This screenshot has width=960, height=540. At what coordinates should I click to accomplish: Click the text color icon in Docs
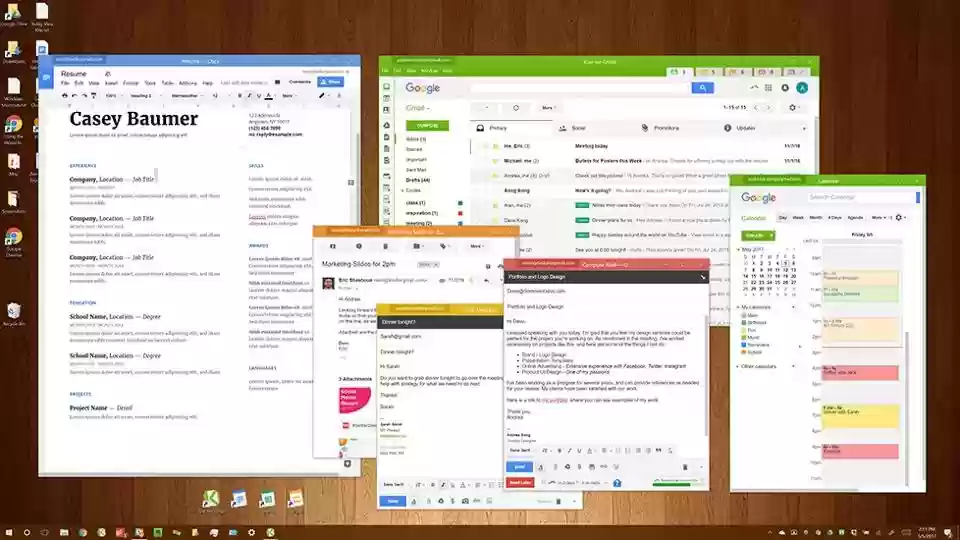tap(269, 96)
